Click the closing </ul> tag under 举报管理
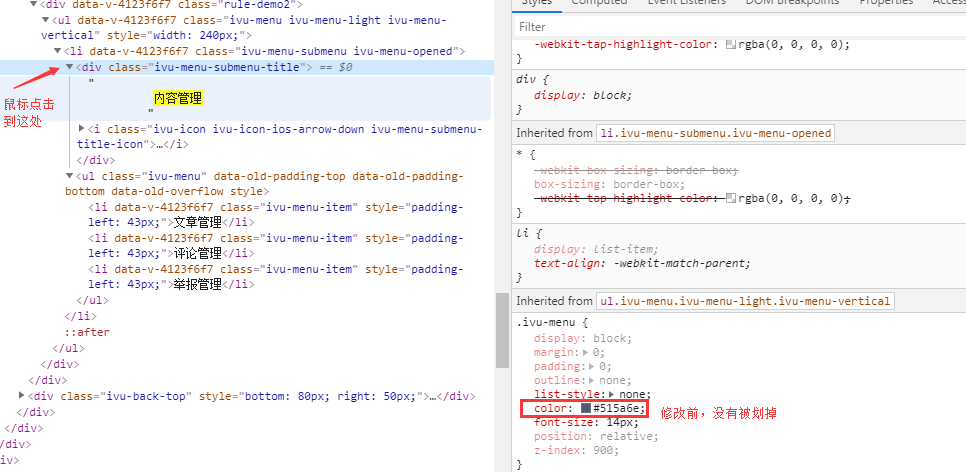The height and width of the screenshot is (472, 966). pos(92,301)
